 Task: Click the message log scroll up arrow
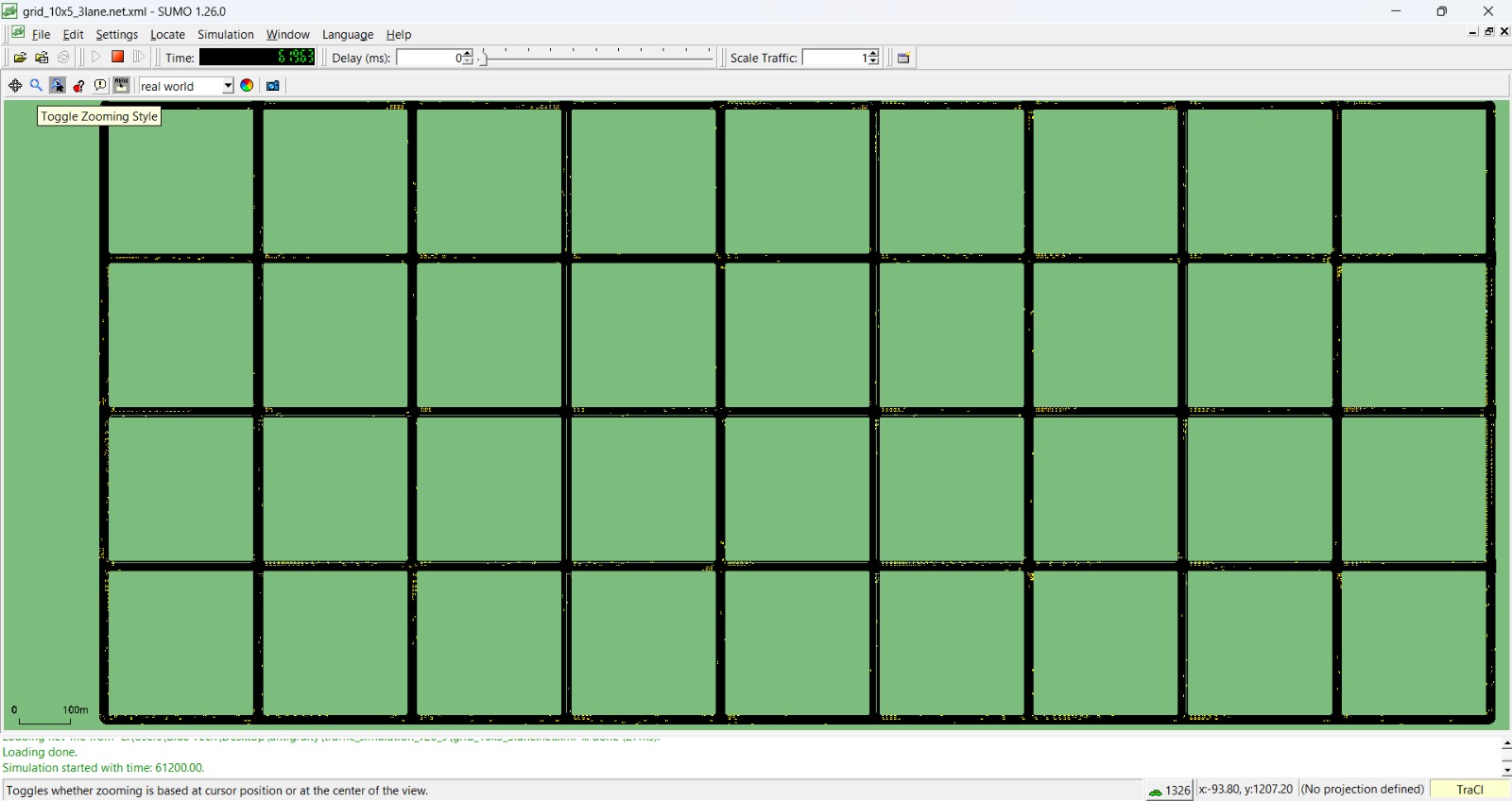[x=1506, y=744]
